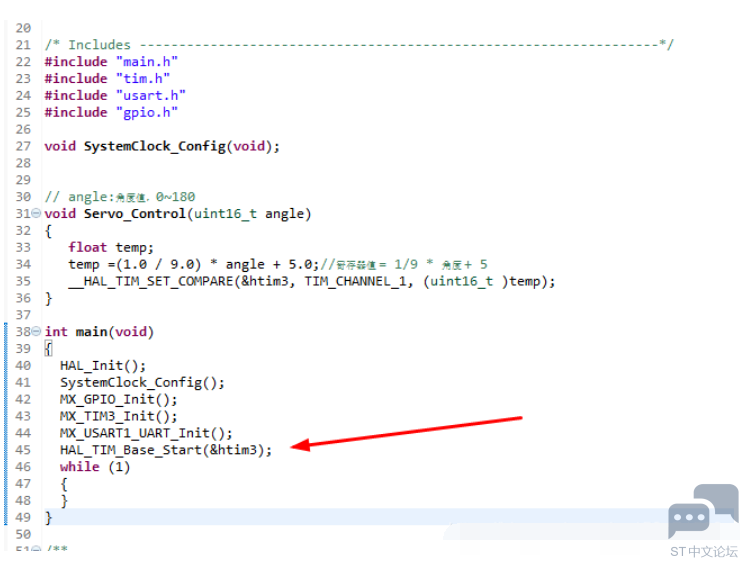
Task: Click the MX_GPIO_Init(); call
Action: [119, 399]
